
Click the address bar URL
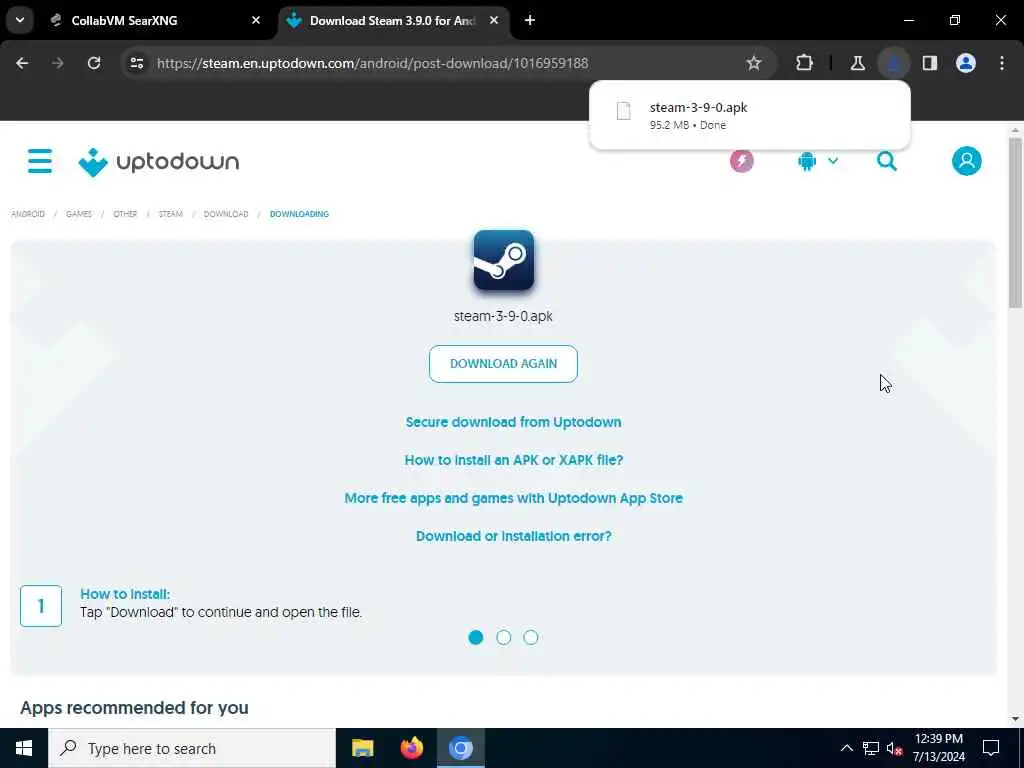click(372, 63)
